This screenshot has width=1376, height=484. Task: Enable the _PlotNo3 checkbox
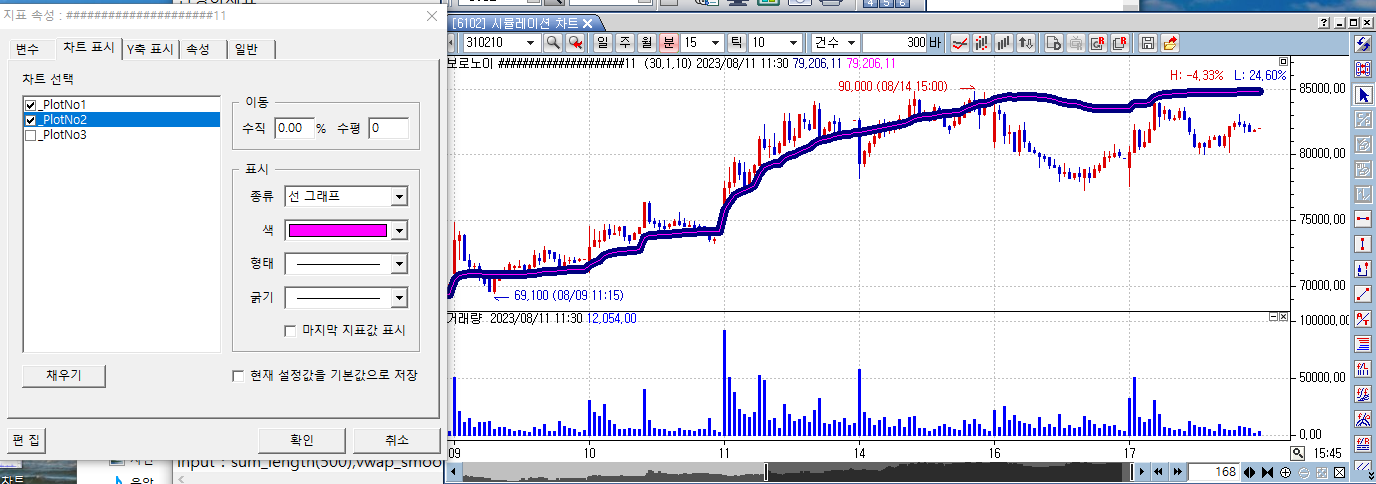pyautogui.click(x=30, y=135)
